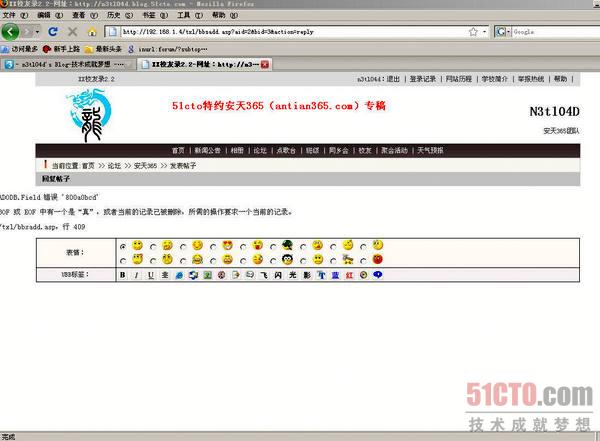600x441 pixels.
Task: Reload the page with the blue refresh icon
Action: [53, 32]
